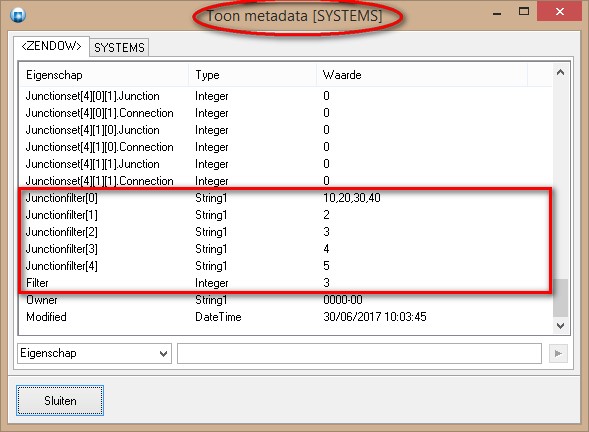Select the Modified DateTime row
The height and width of the screenshot is (432, 589).
point(285,317)
